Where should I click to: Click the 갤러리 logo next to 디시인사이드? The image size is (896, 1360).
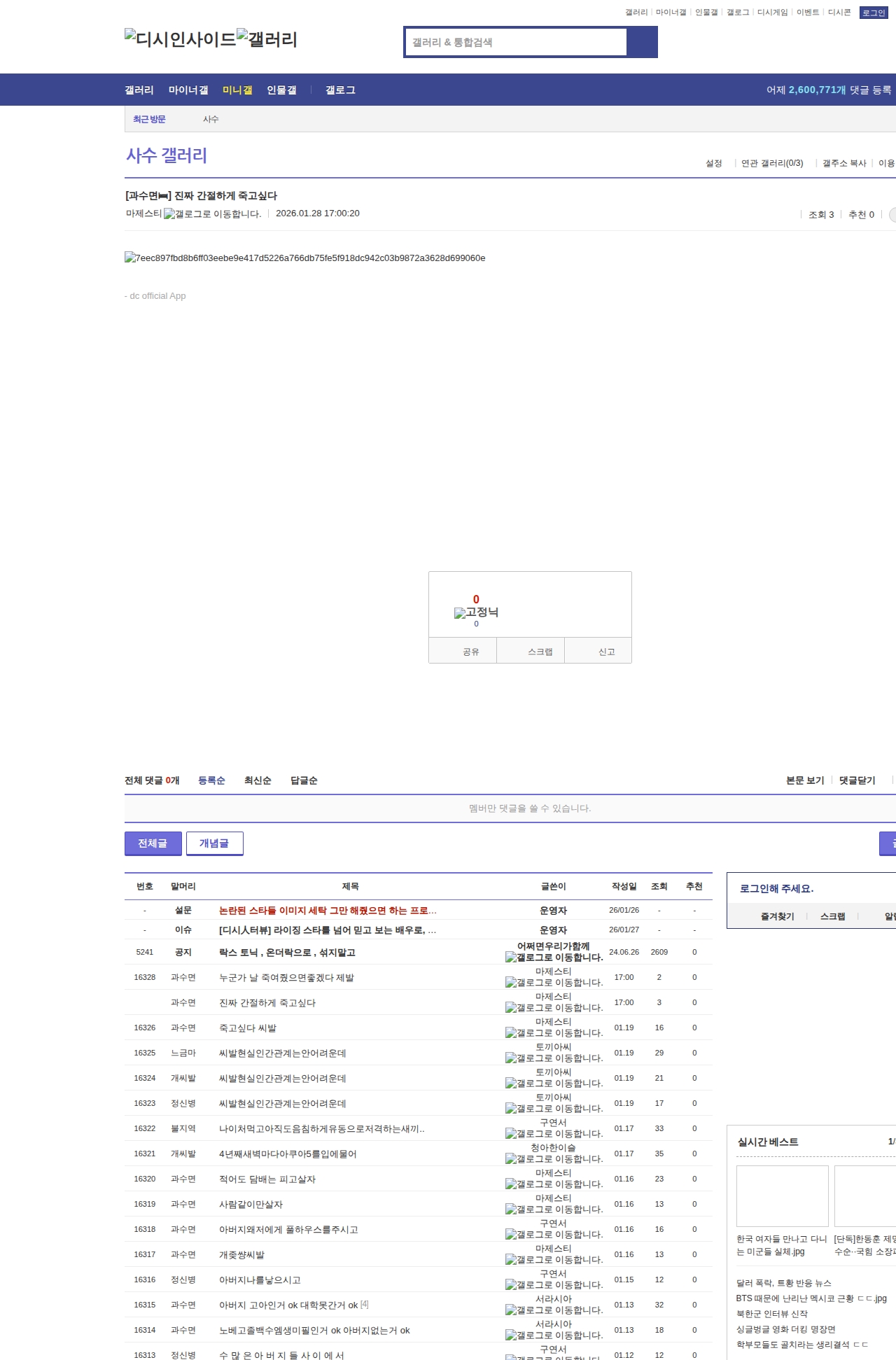[267, 39]
